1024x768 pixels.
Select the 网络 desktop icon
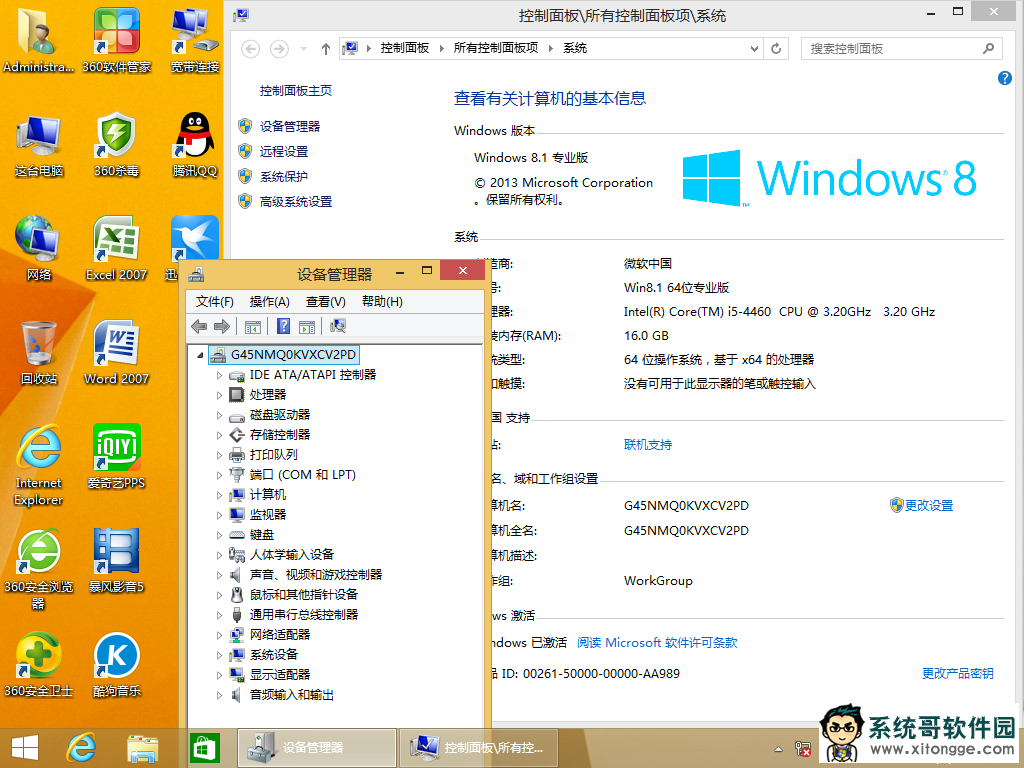[x=39, y=248]
